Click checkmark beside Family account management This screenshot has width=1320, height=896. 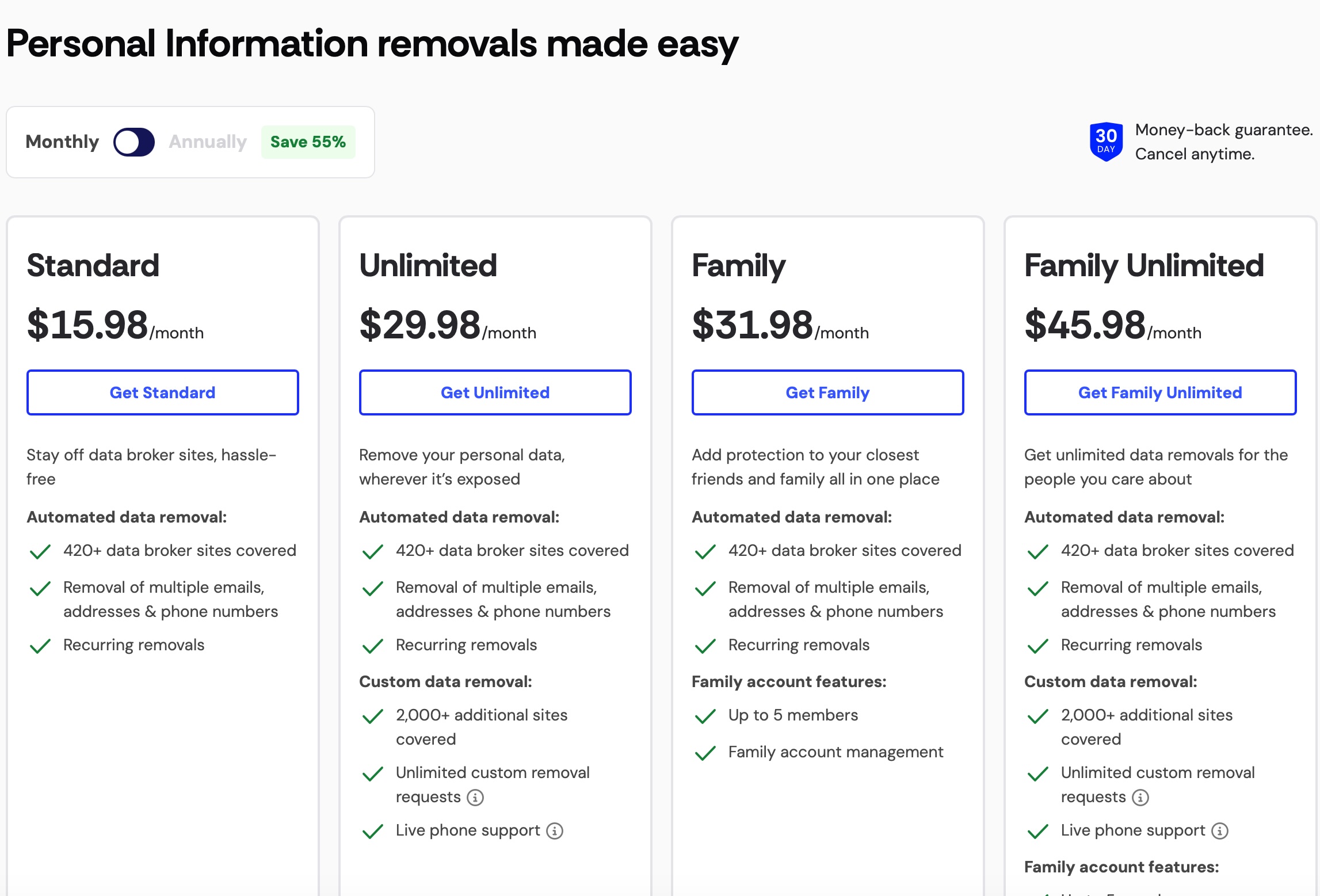pyautogui.click(x=704, y=753)
